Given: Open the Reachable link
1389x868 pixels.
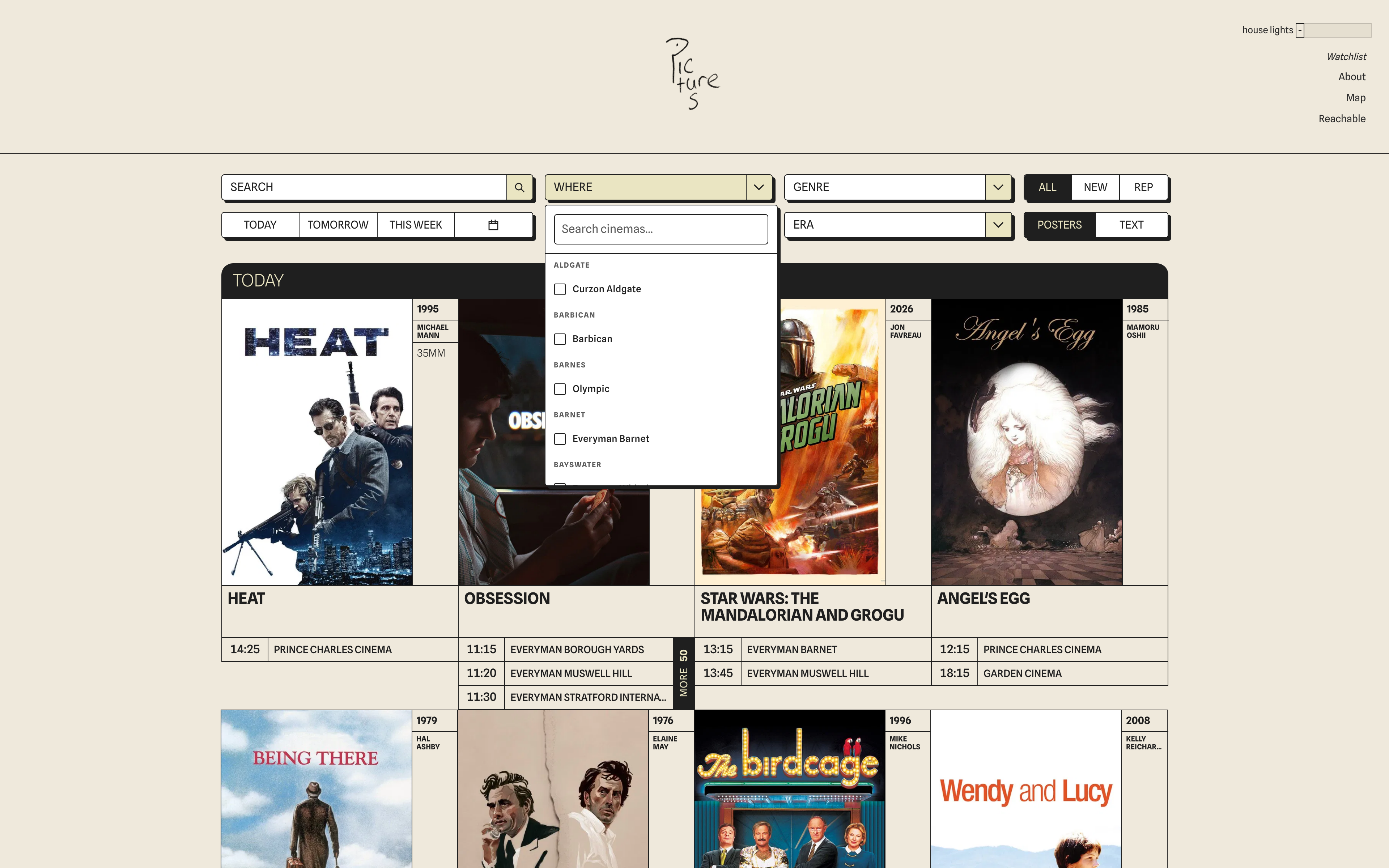Looking at the screenshot, I should [x=1342, y=119].
